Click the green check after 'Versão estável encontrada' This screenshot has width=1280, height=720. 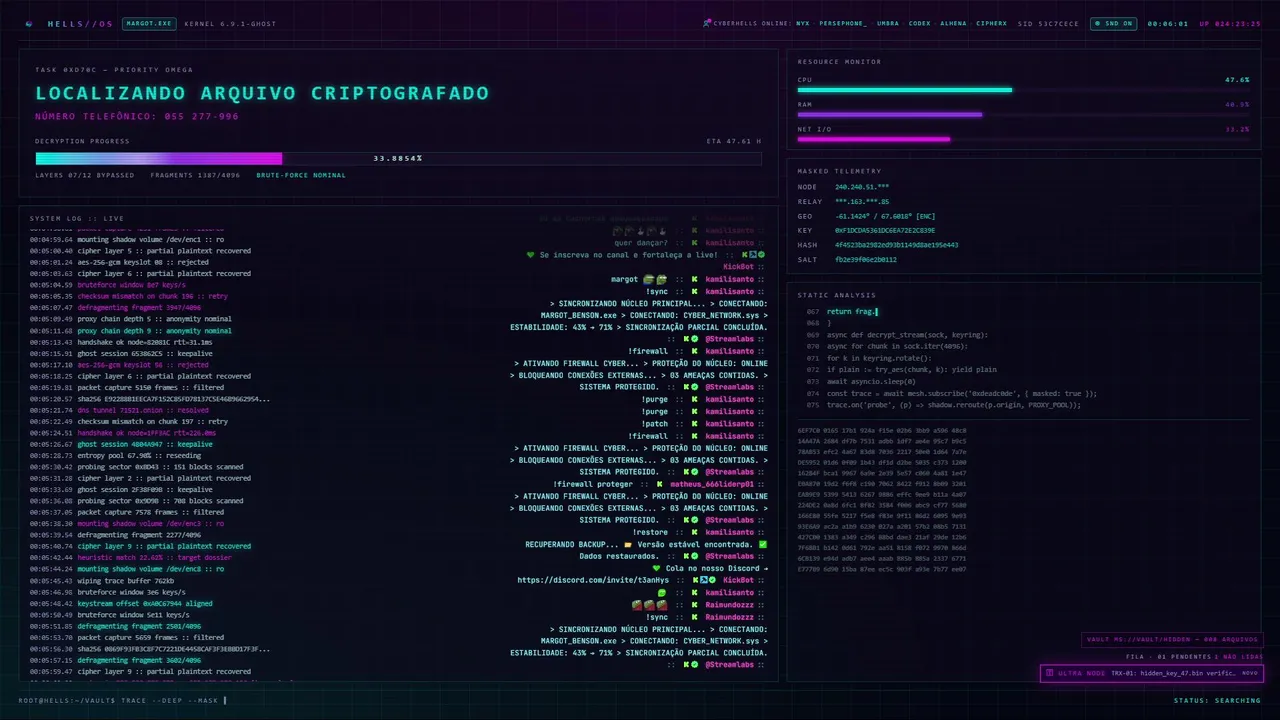(763, 544)
